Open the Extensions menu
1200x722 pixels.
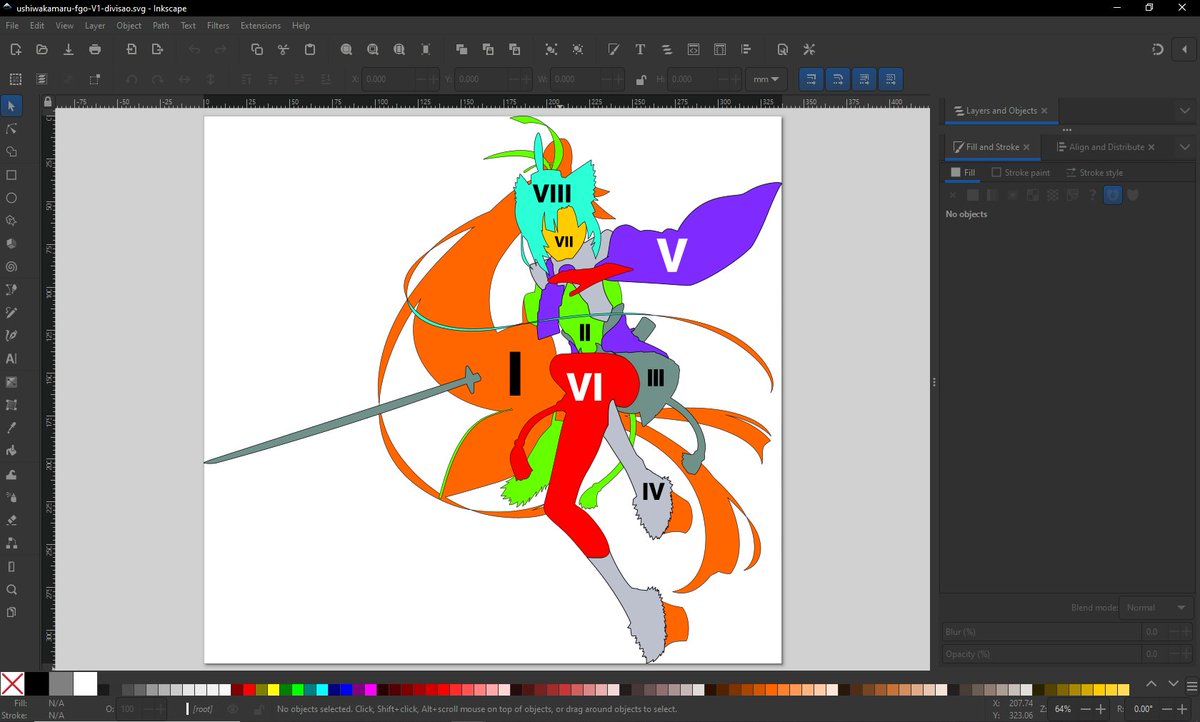(x=260, y=25)
